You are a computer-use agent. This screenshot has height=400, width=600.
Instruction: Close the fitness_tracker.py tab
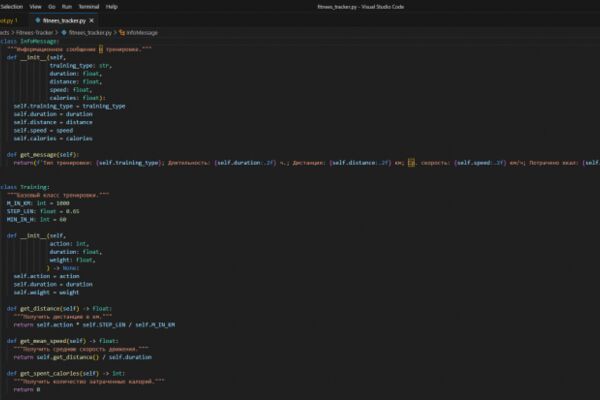click(91, 20)
